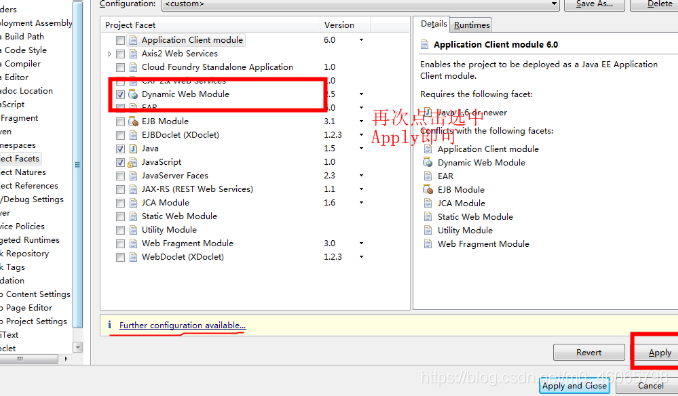Check the Axis2 Web Services facet
The image size is (678, 396).
coord(121,54)
